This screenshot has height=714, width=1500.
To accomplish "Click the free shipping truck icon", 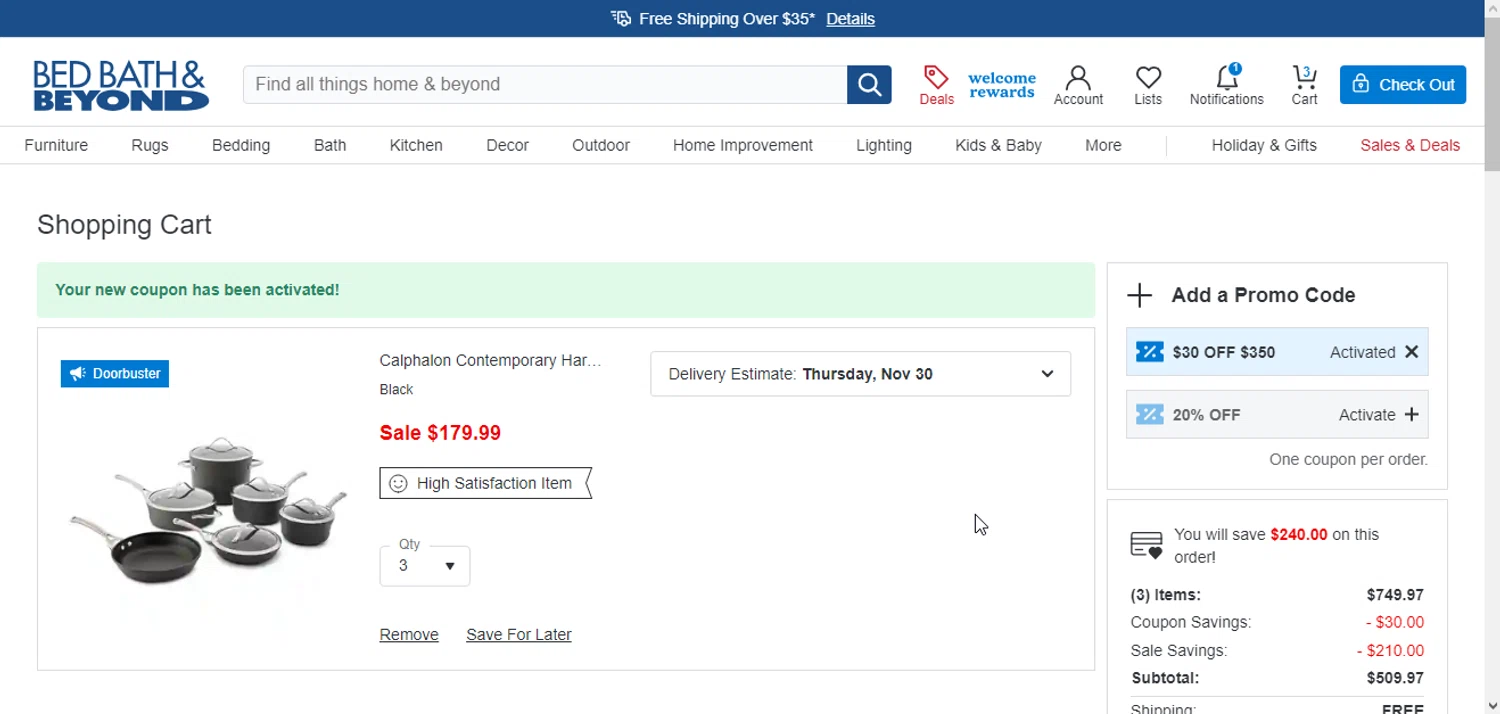I will pyautogui.click(x=621, y=19).
